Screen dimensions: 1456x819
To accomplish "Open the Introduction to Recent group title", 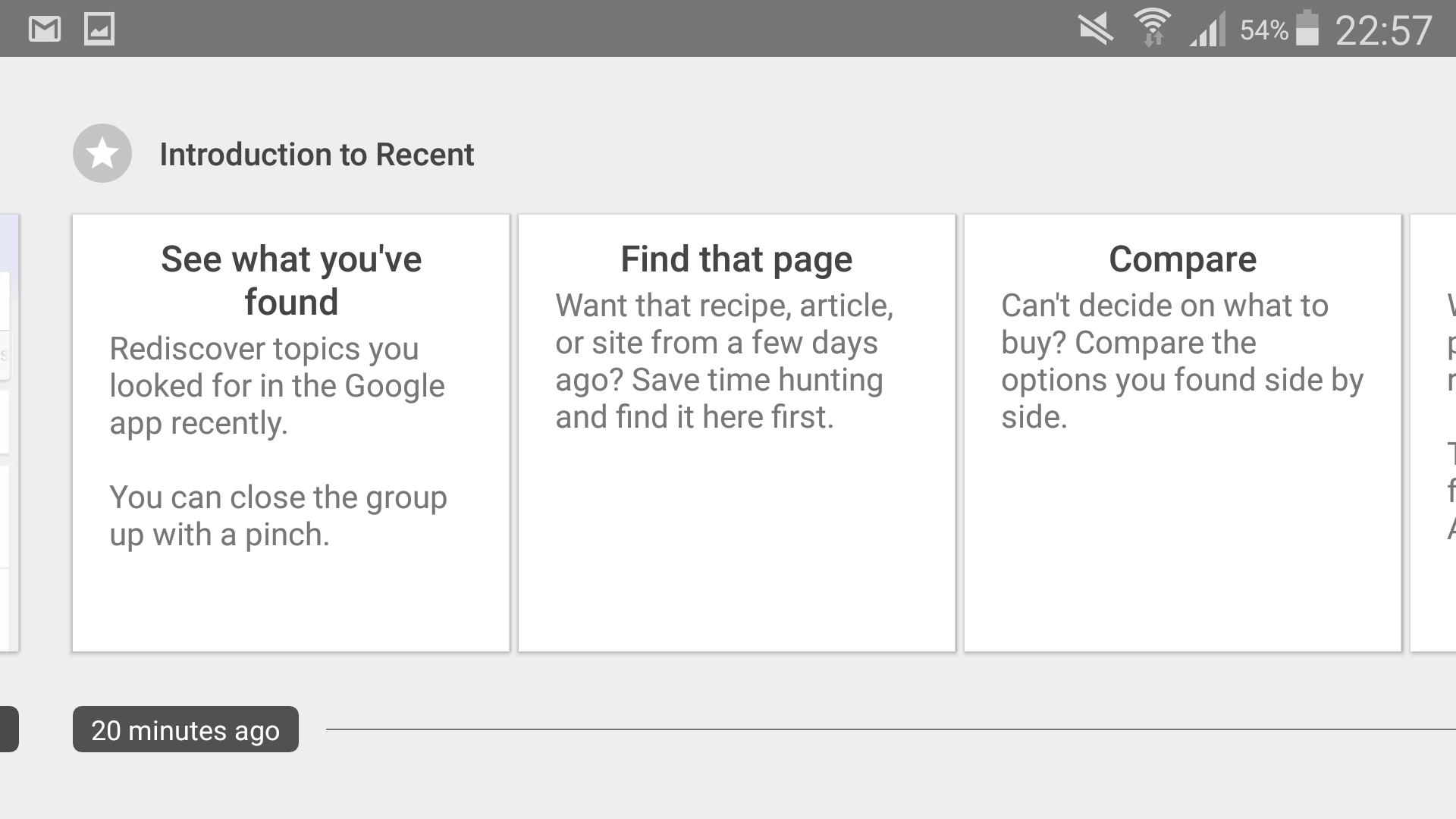I will 316,155.
